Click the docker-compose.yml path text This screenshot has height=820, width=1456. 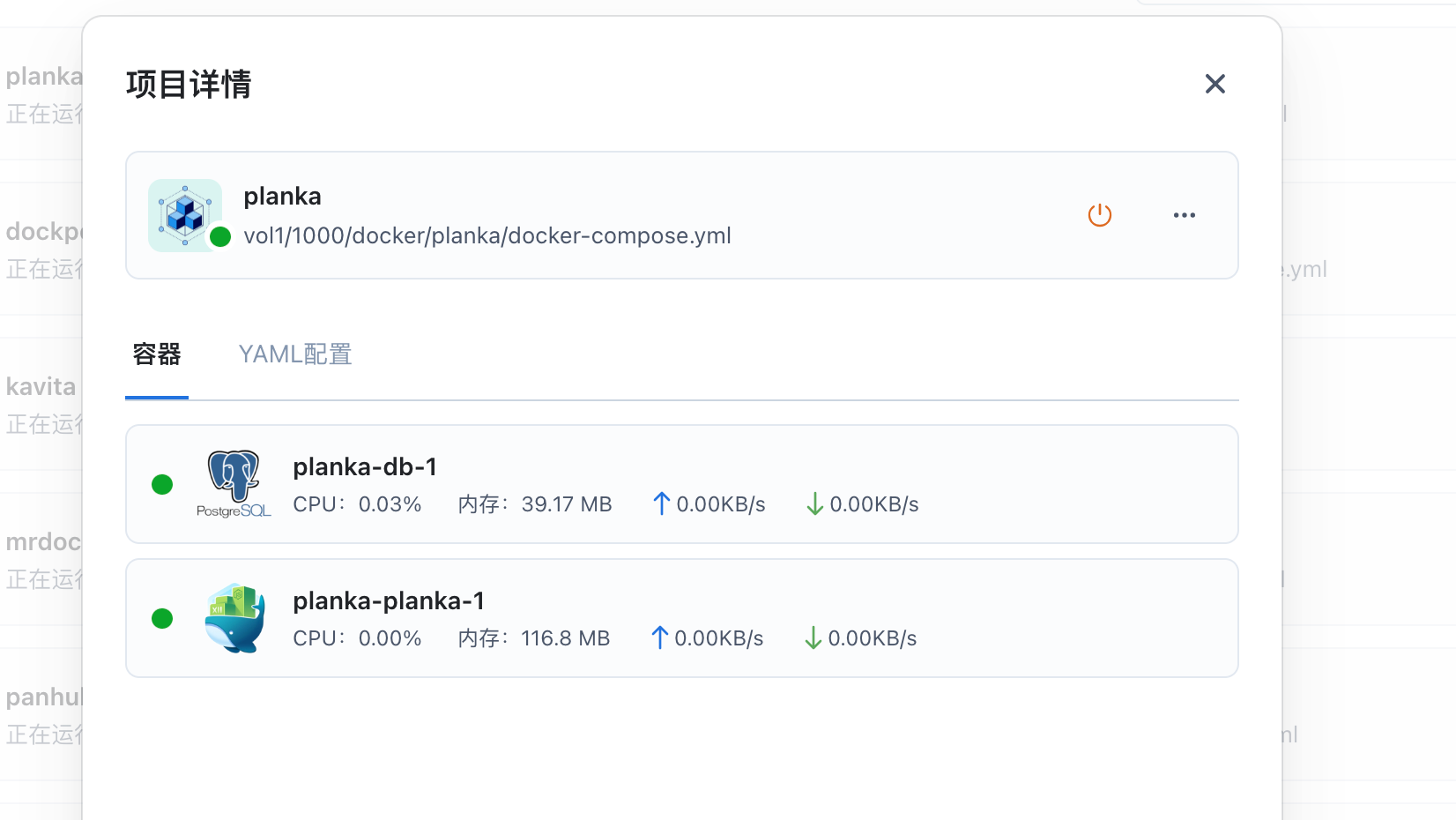point(487,235)
